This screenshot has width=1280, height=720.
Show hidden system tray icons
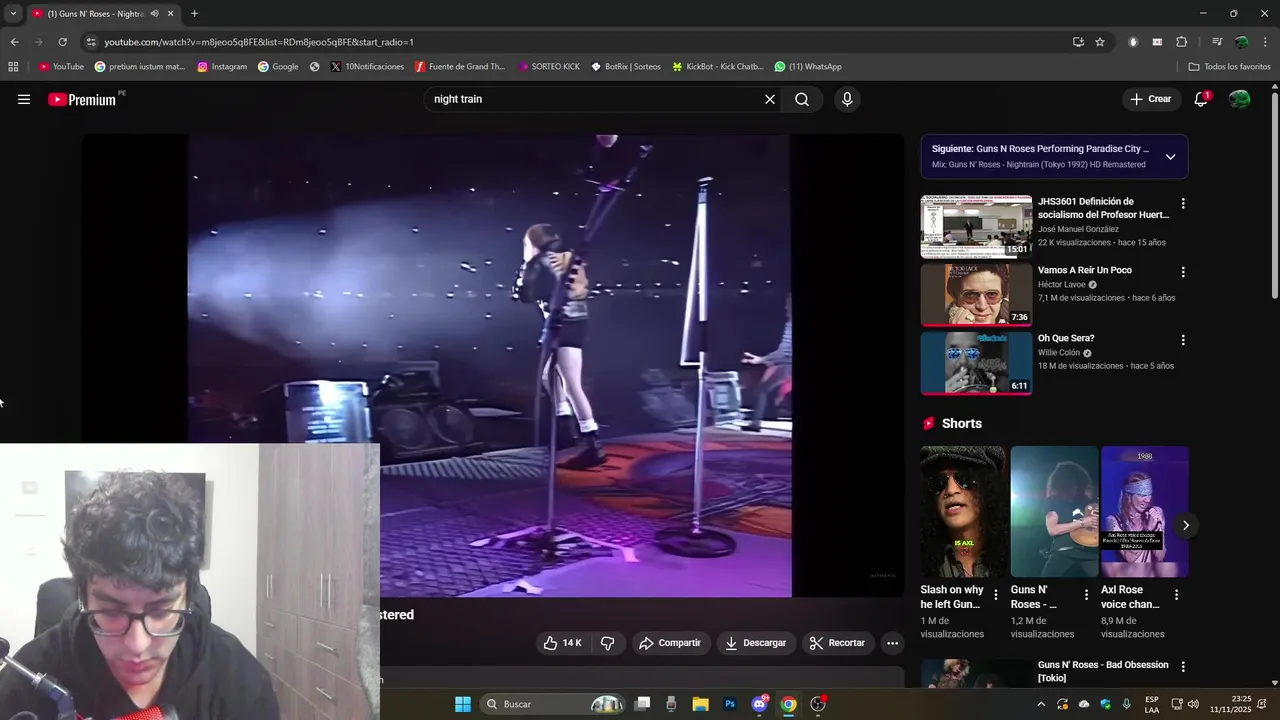[x=1041, y=704]
